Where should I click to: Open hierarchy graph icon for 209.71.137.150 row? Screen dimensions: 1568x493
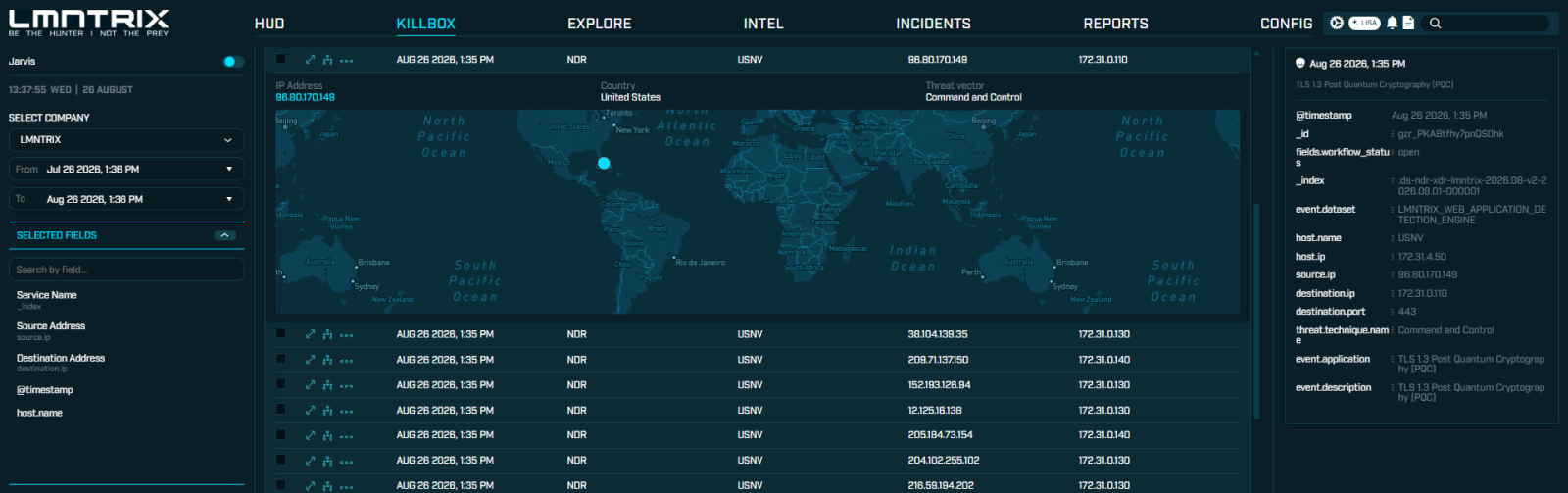coord(327,360)
